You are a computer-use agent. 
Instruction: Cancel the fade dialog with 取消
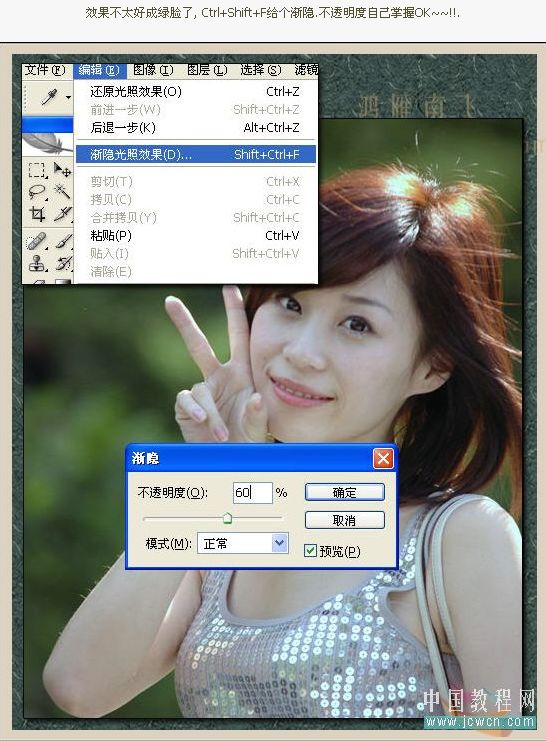[x=345, y=520]
